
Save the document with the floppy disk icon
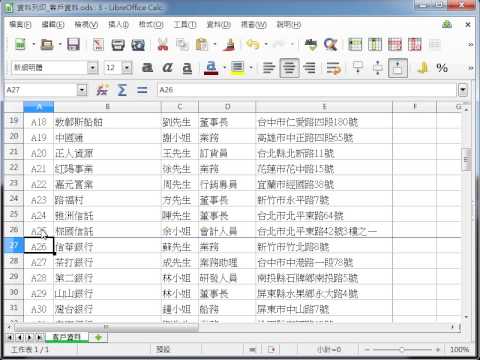(73, 44)
